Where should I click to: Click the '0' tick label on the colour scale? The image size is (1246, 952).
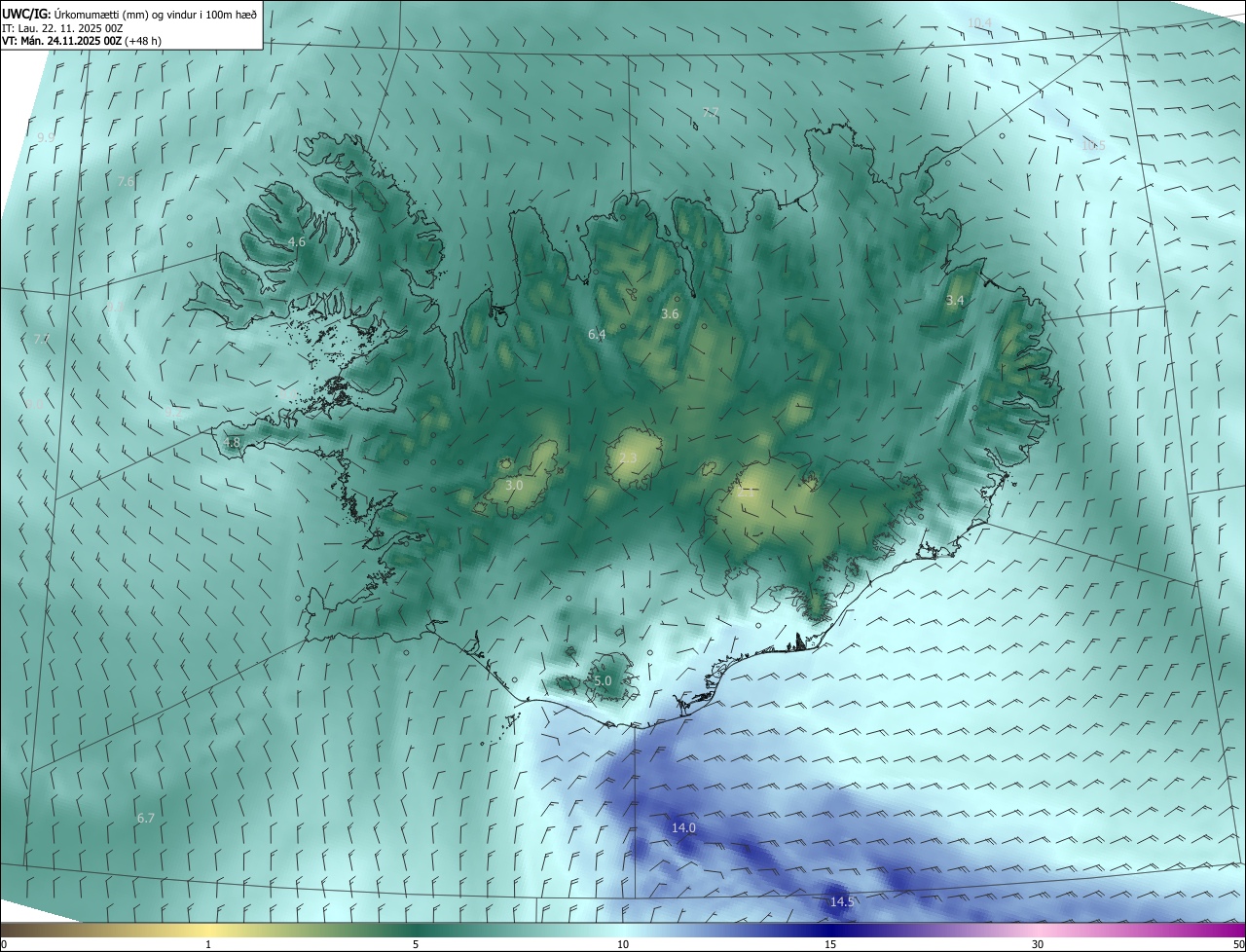4,944
